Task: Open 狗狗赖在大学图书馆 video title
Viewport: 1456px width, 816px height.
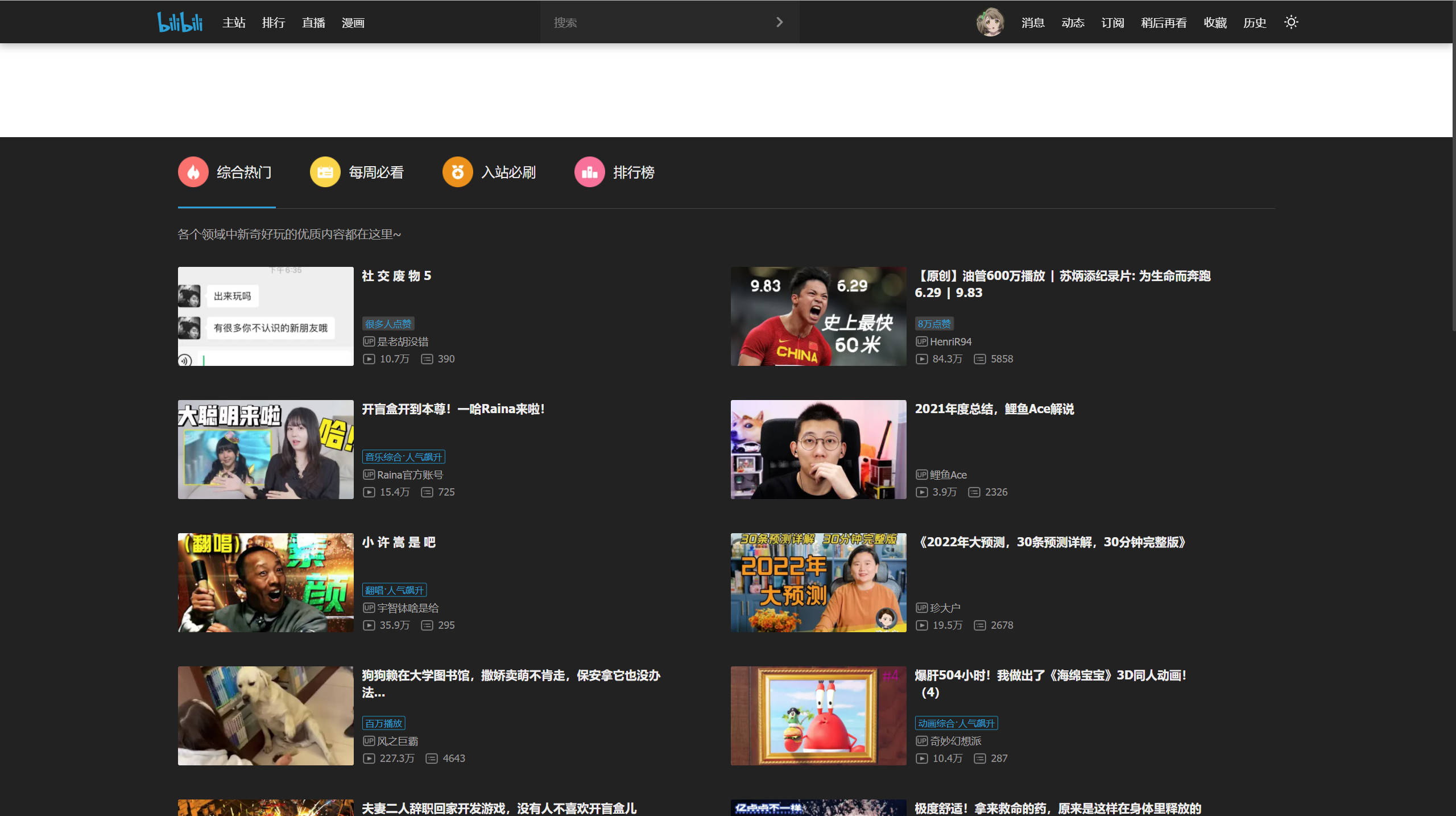Action: 511,683
